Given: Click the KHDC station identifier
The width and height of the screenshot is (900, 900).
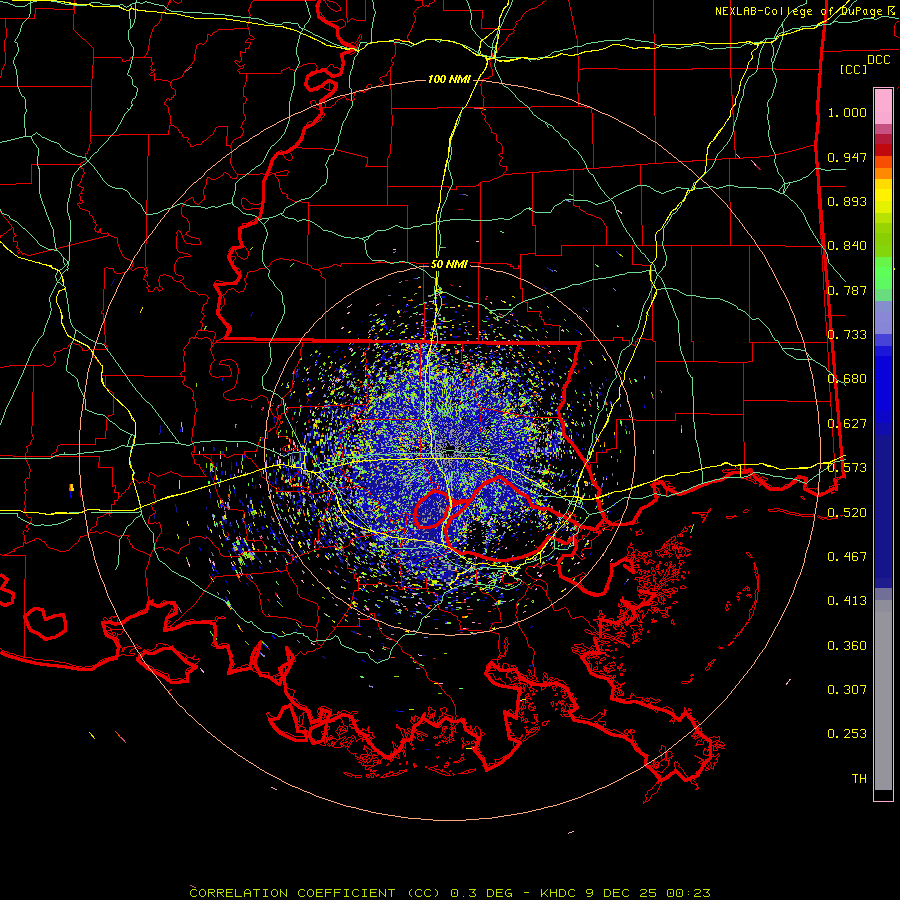Looking at the screenshot, I should click(x=560, y=893).
